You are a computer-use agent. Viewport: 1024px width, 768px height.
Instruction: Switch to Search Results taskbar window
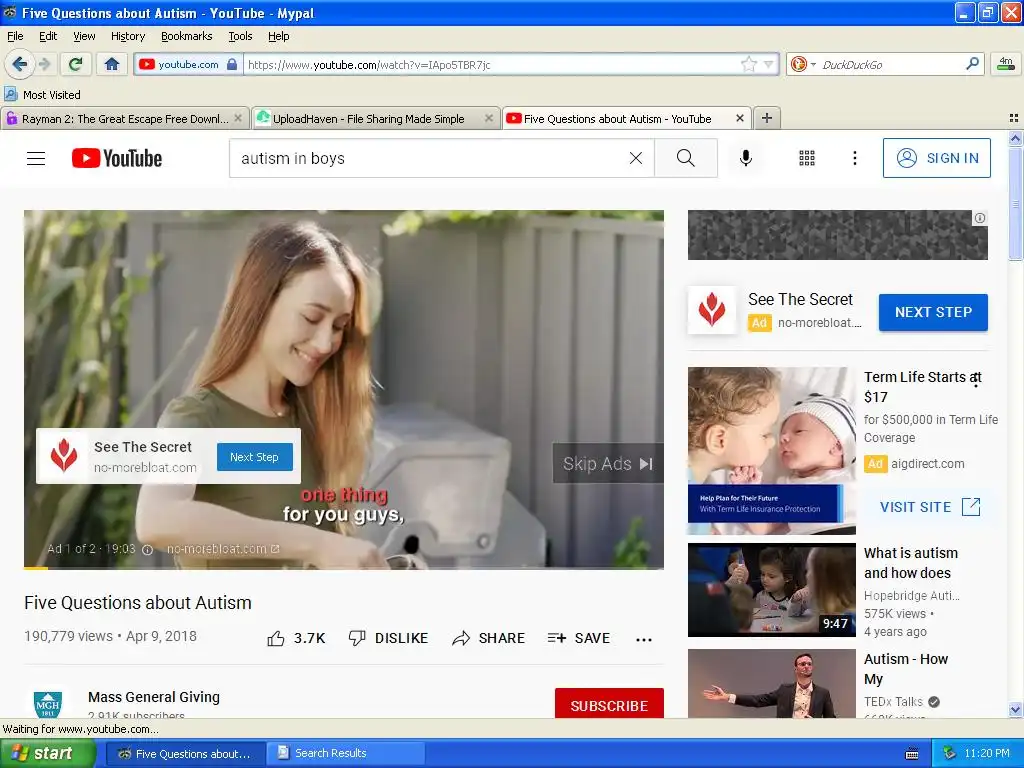pos(346,753)
